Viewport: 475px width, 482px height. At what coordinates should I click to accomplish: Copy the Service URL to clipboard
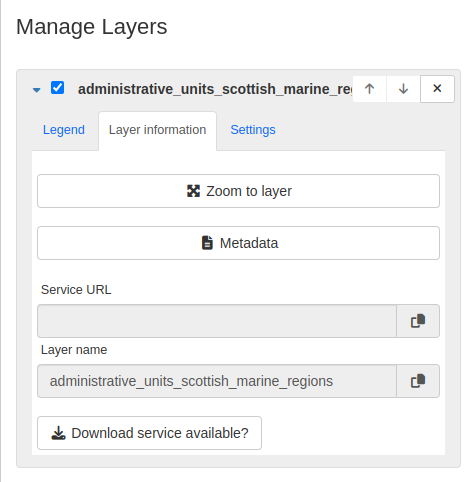click(418, 321)
